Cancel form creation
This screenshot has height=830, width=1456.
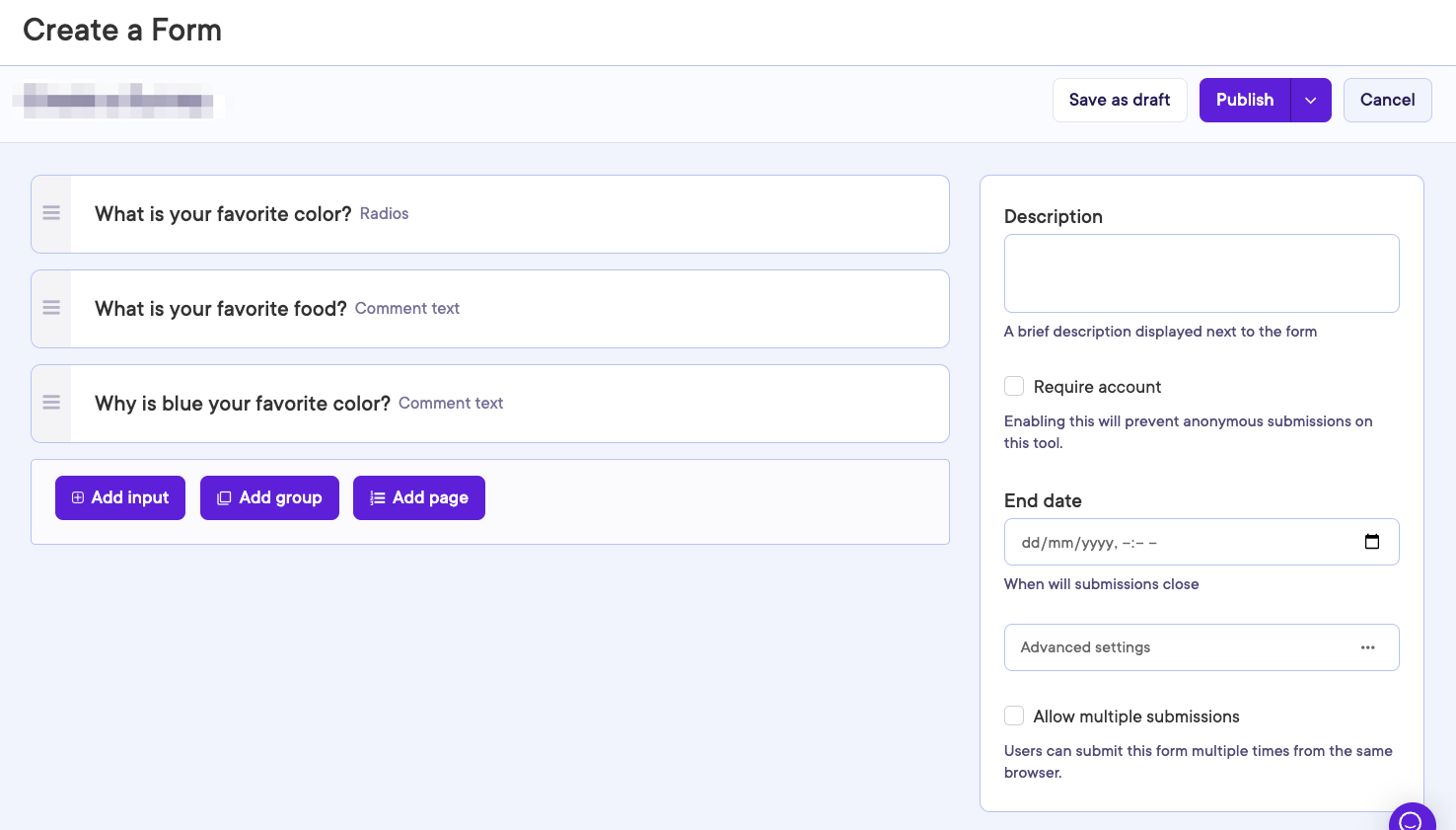pyautogui.click(x=1387, y=101)
